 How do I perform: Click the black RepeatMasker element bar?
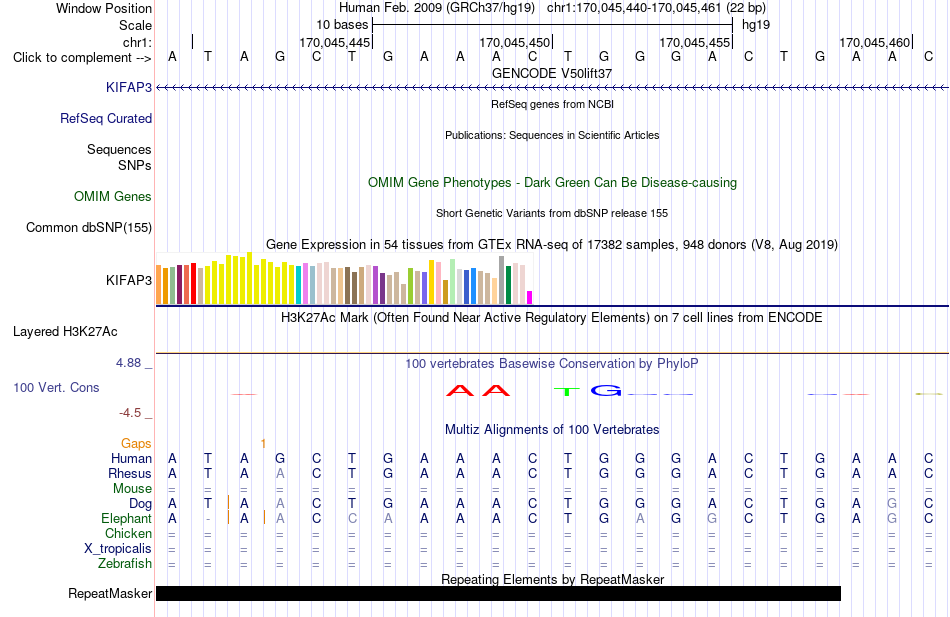coord(498,593)
